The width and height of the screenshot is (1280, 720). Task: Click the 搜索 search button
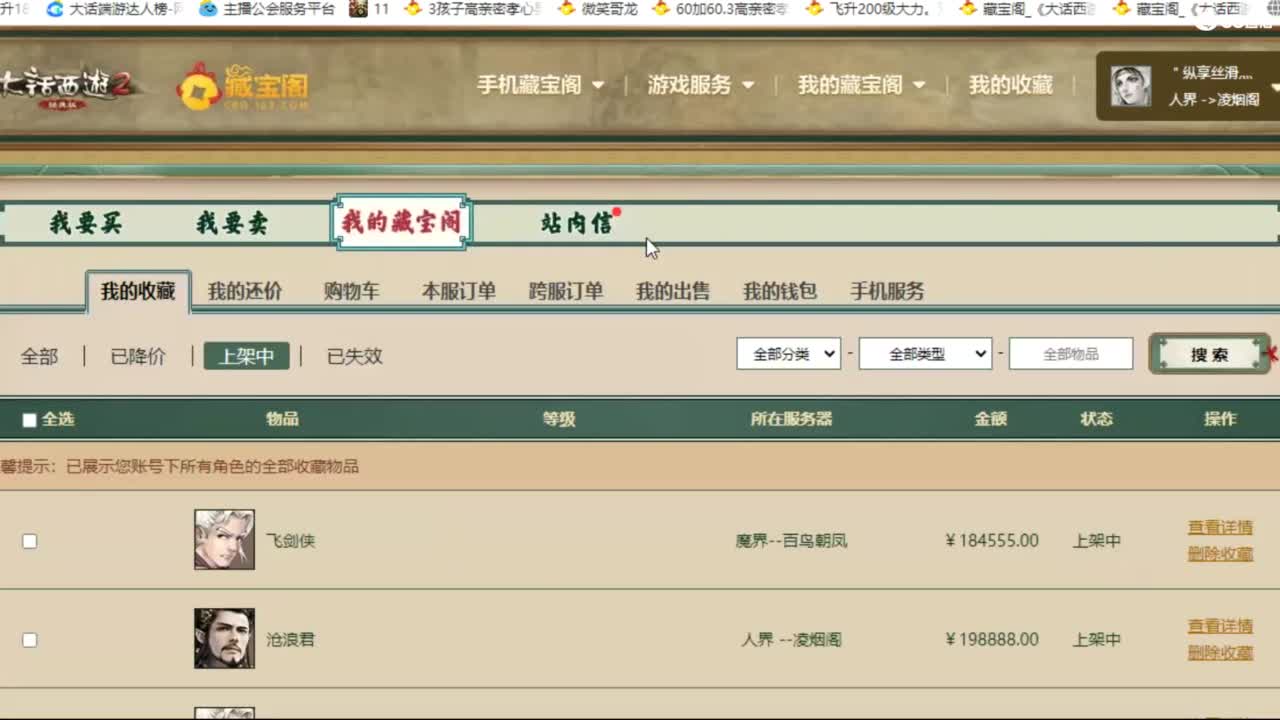click(x=1210, y=354)
